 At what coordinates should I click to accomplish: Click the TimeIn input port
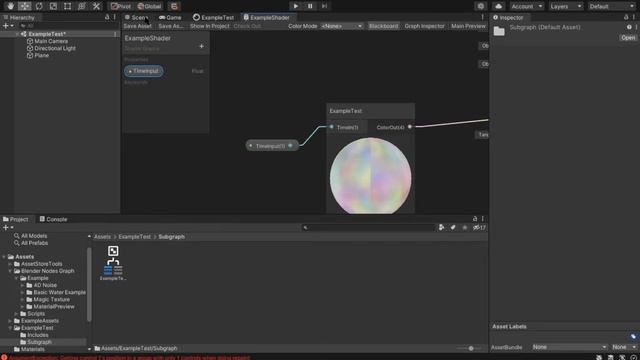[x=331, y=127]
